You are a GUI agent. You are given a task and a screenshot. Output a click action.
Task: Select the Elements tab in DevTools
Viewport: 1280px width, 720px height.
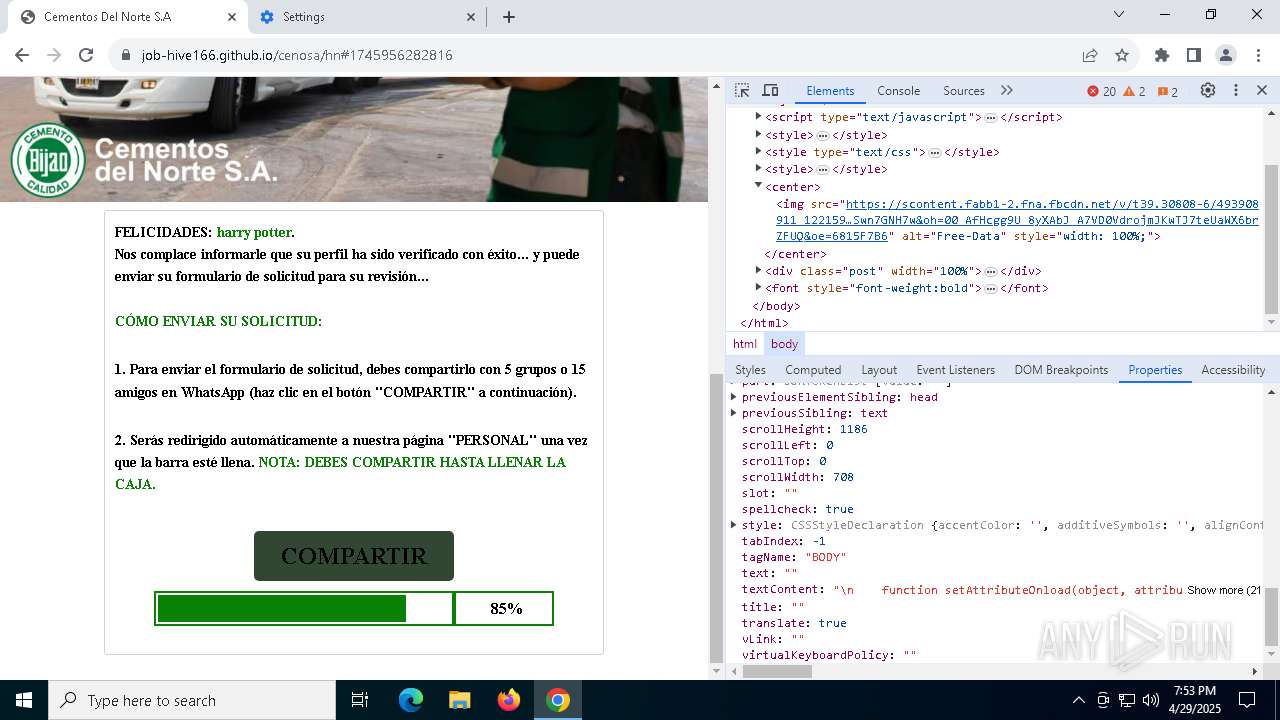tap(830, 90)
